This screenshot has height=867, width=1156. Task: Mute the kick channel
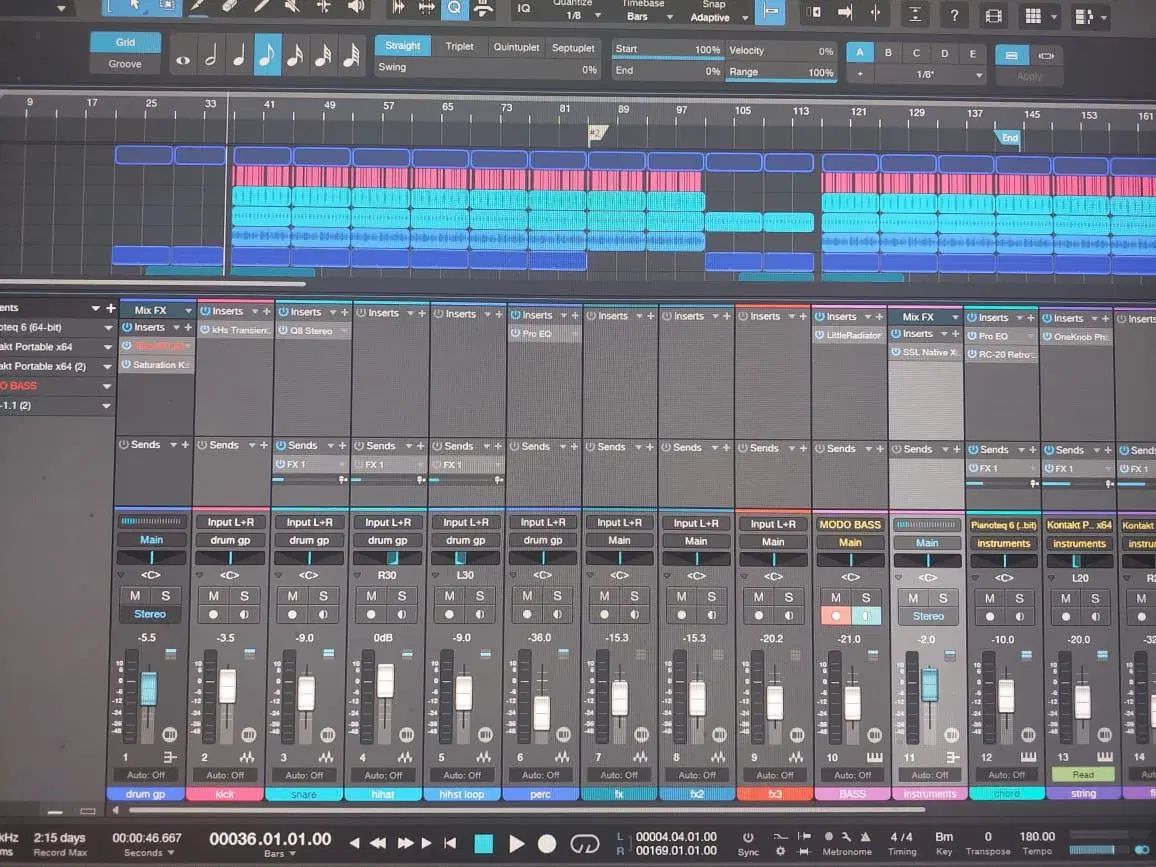click(x=214, y=596)
